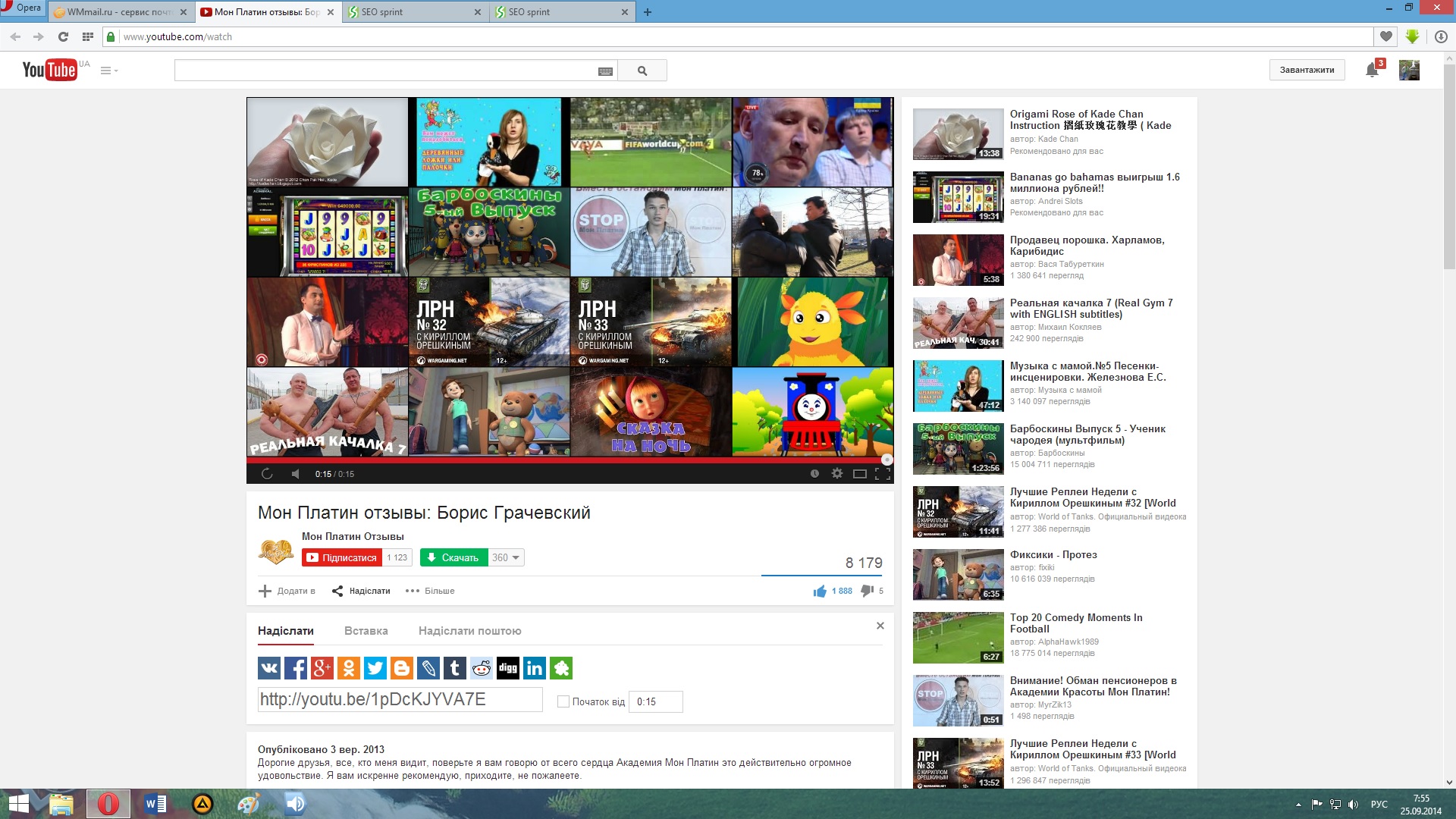Click the replay video button

267,474
